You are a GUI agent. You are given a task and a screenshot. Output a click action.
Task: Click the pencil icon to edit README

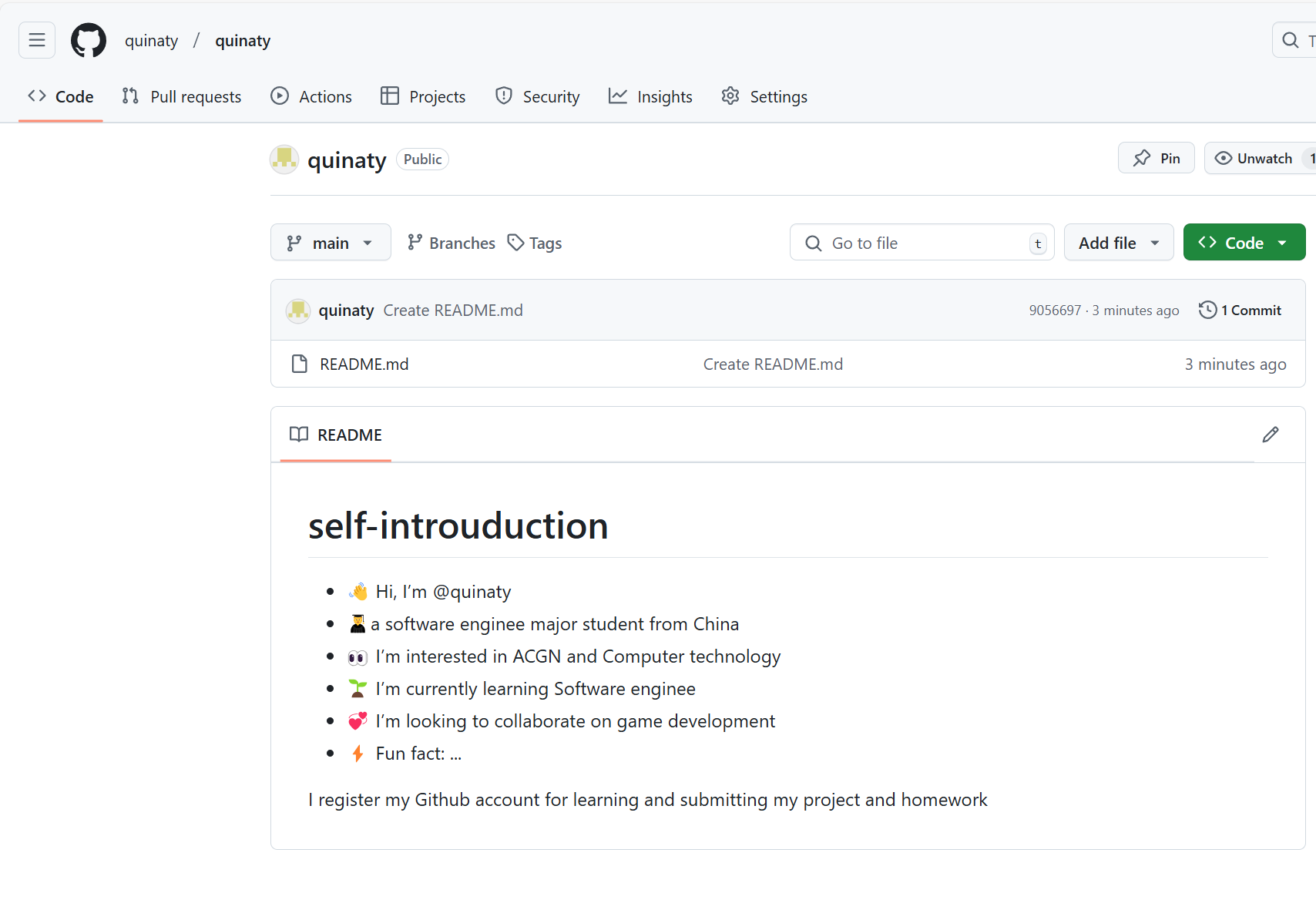click(x=1271, y=435)
